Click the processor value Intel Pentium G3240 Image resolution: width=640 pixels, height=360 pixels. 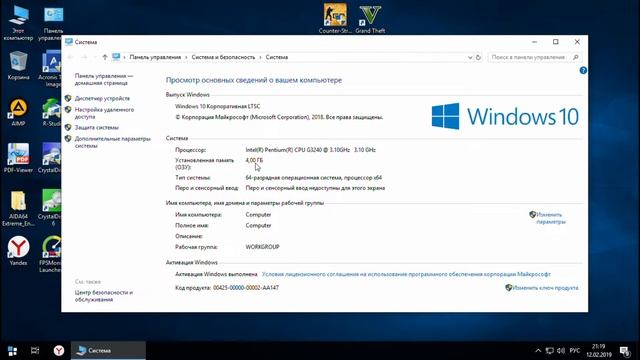[x=311, y=150]
